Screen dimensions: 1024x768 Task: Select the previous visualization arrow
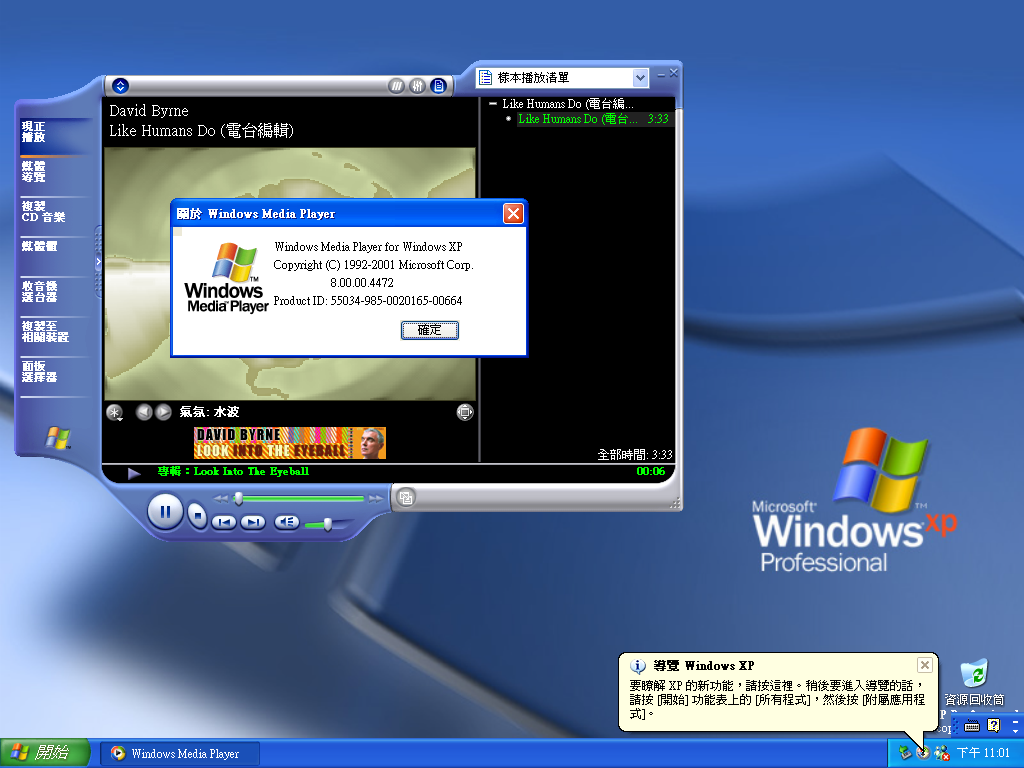tap(144, 412)
